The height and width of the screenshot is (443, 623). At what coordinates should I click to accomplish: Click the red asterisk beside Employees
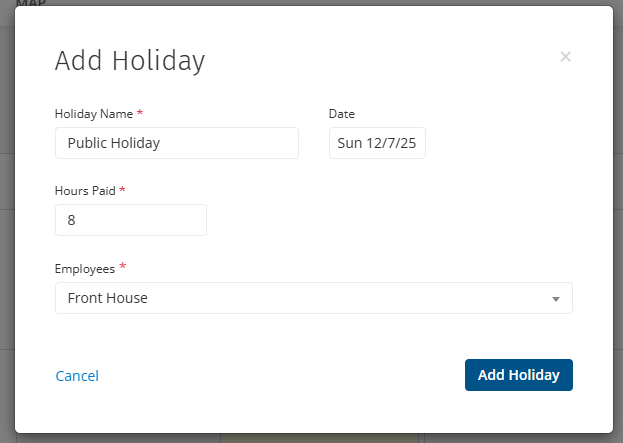[123, 267]
